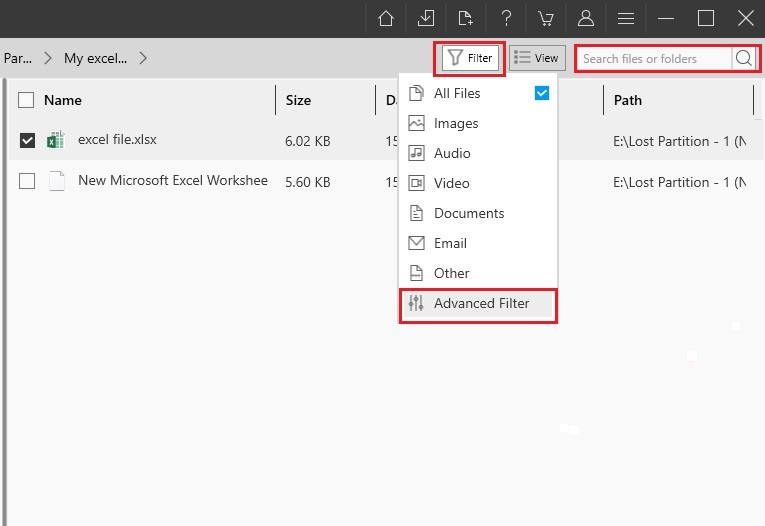This screenshot has width=765, height=526.
Task: Expand the chevron after Par... breadcrumb
Action: (x=48, y=58)
